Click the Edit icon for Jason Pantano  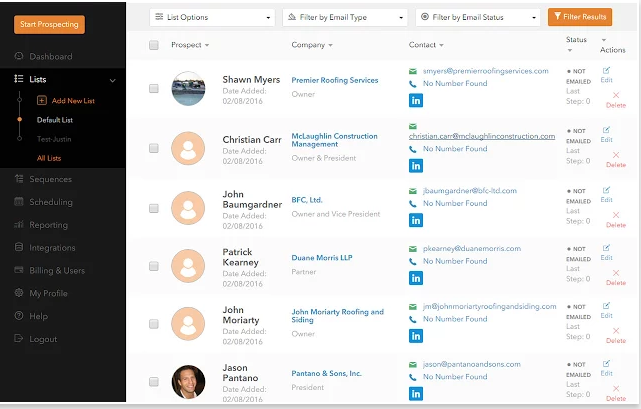[606, 364]
